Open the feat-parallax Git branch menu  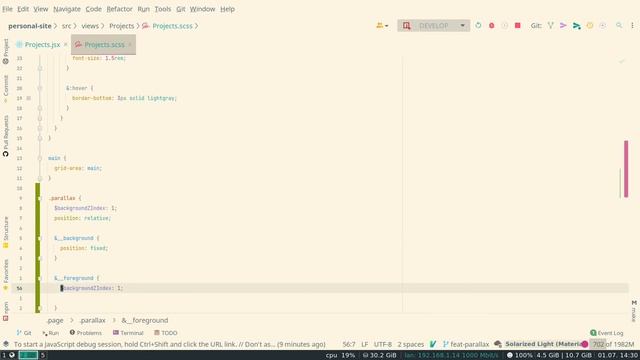(466, 344)
